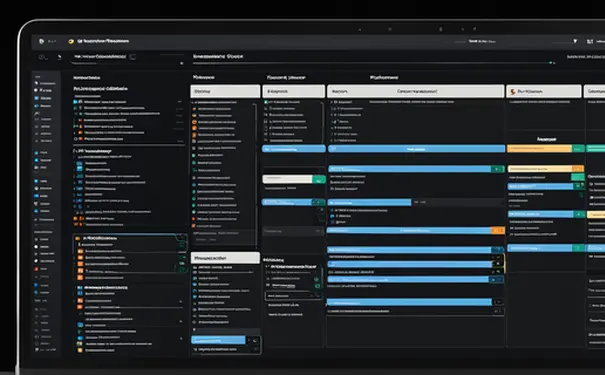
Task: Select the wrench icon in the left sidebar
Action: tap(37, 113)
